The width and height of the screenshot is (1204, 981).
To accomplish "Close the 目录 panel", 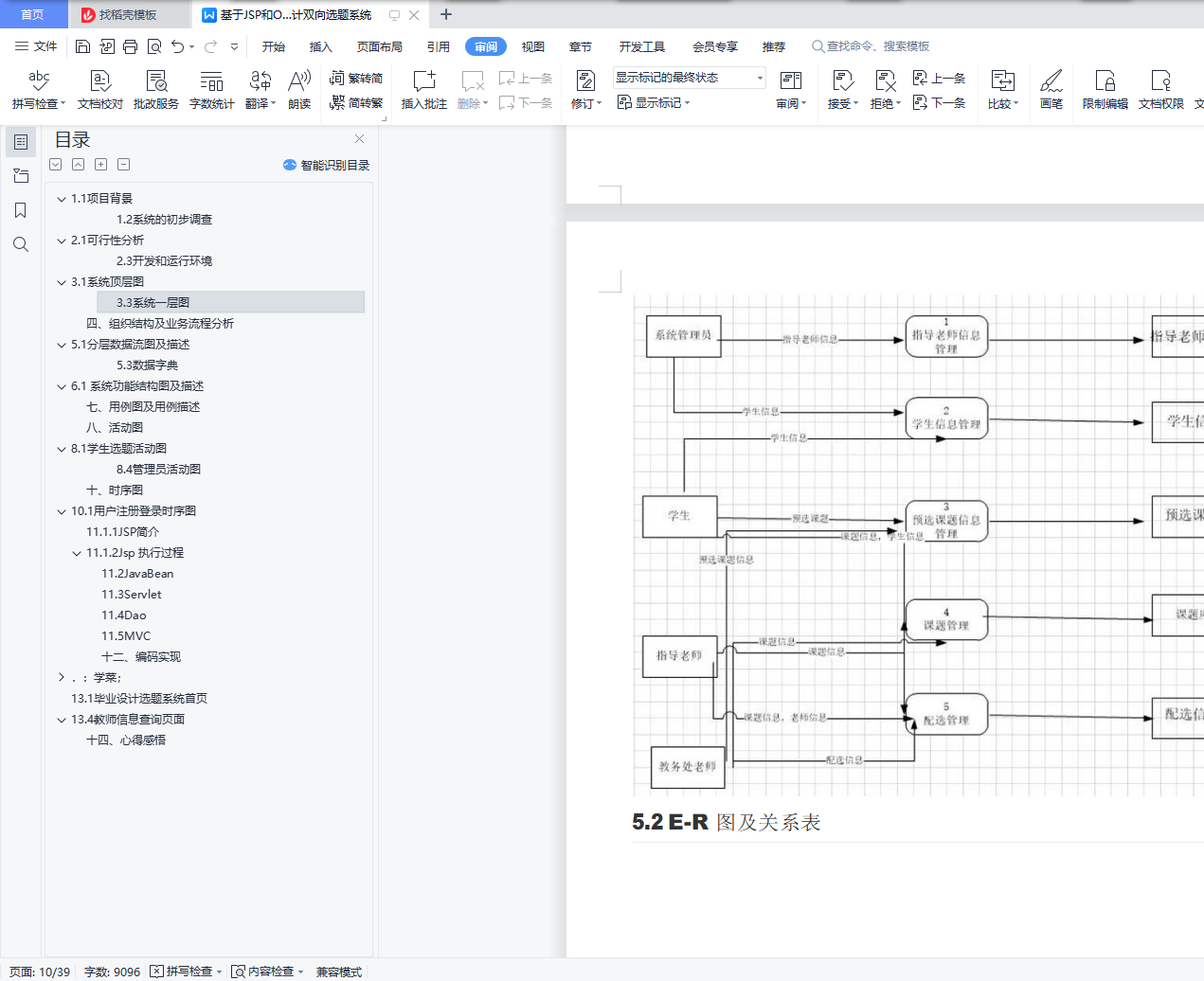I will click(x=359, y=139).
